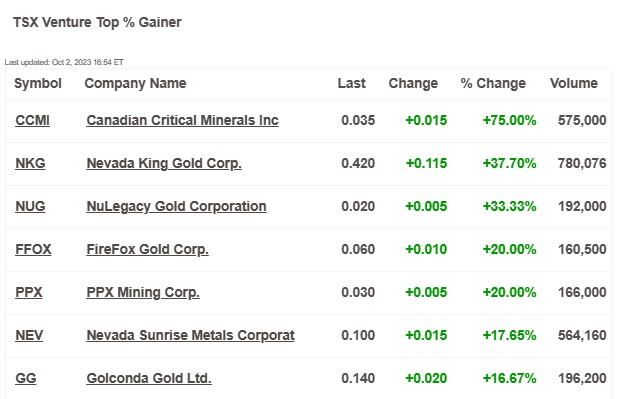Open Nevada King Gold Corp. page
The width and height of the screenshot is (639, 399).
(164, 163)
